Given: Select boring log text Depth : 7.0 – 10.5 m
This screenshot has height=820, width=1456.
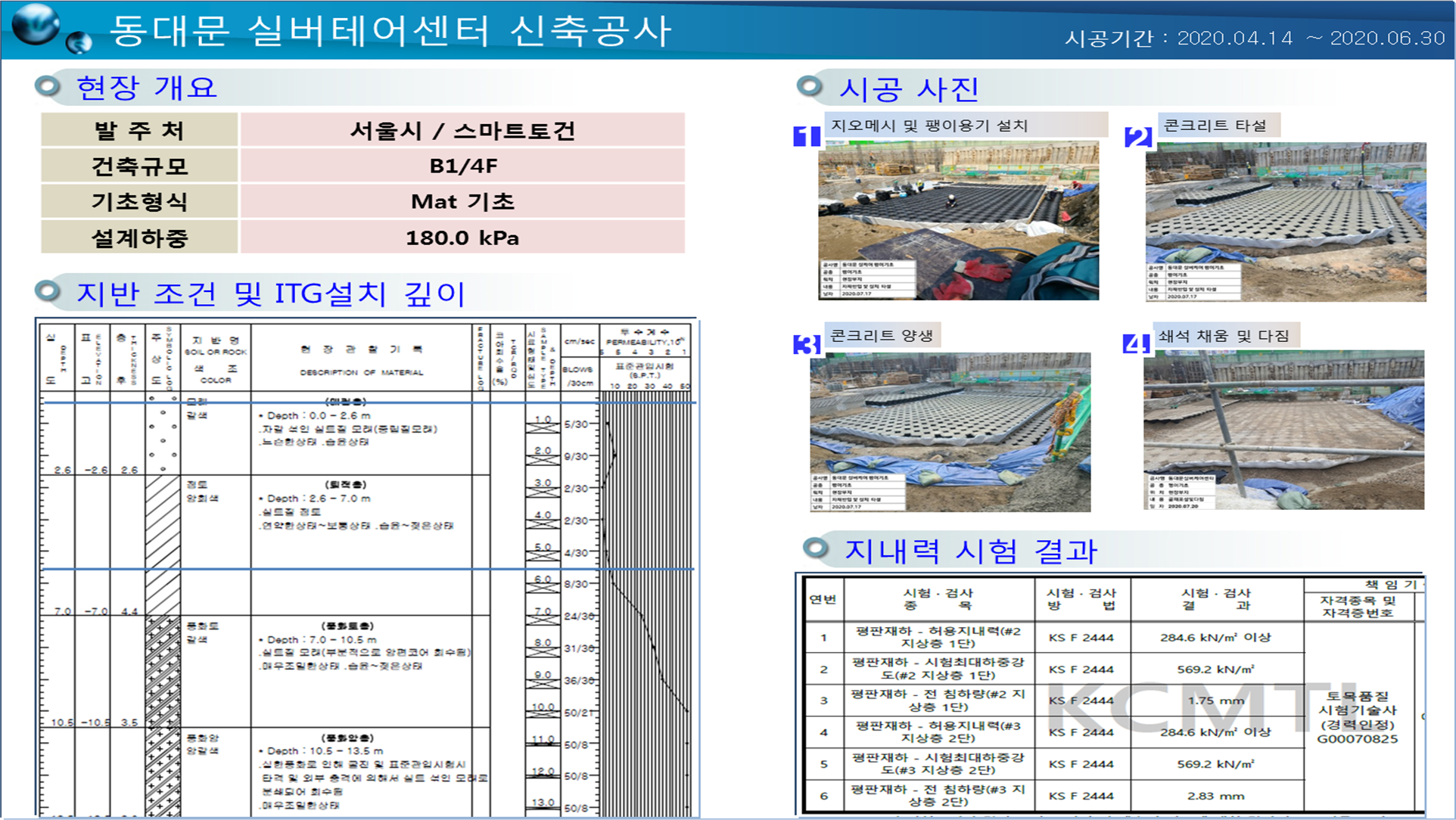Looking at the screenshot, I should 322,639.
